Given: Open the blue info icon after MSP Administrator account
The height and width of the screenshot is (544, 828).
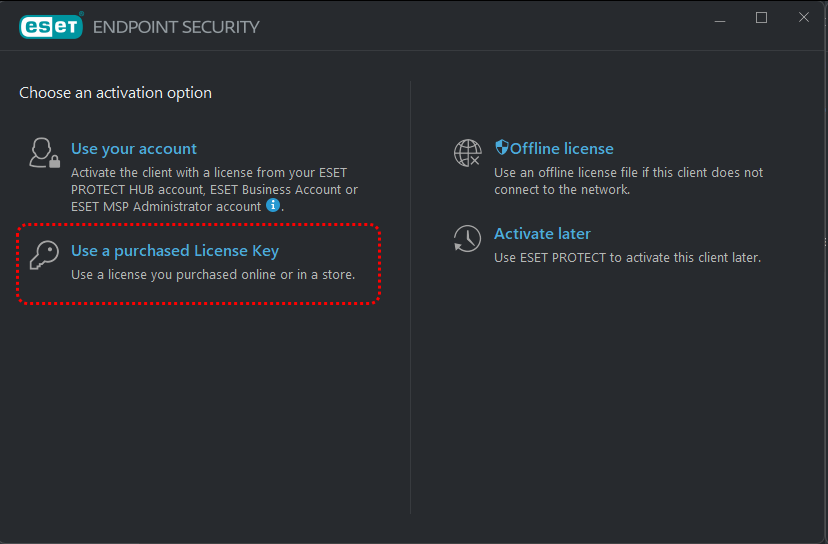Looking at the screenshot, I should 272,206.
